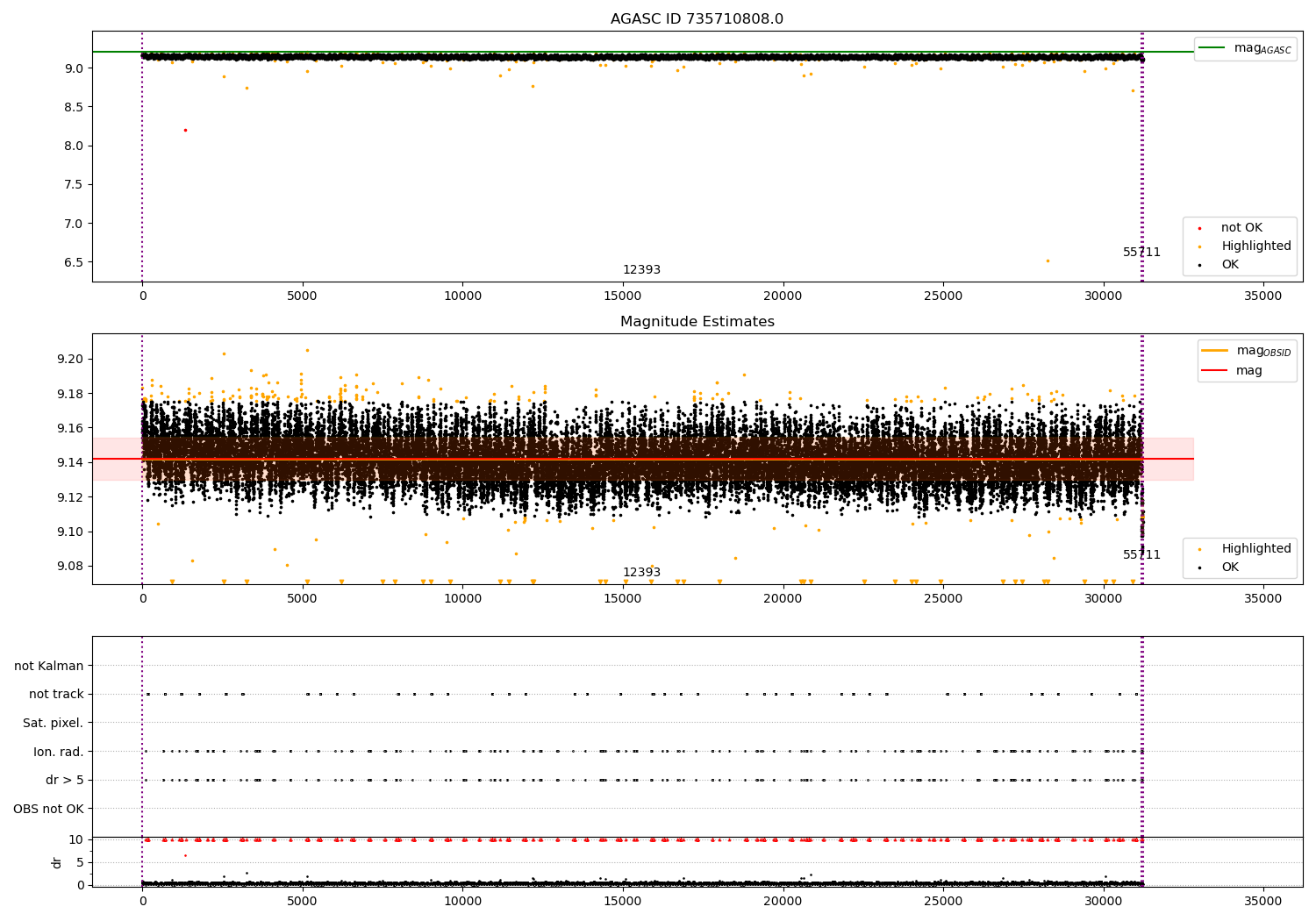Click the red outlier point near 8.2 magnitude
The image size is (1316, 921).
click(185, 130)
